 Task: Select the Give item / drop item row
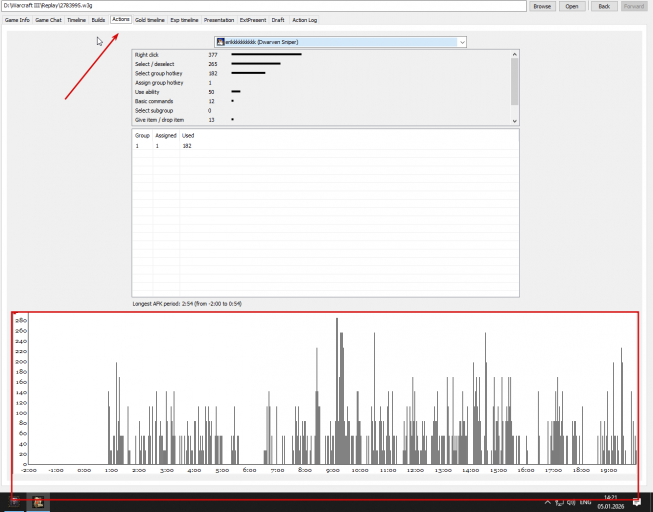pyautogui.click(x=321, y=120)
